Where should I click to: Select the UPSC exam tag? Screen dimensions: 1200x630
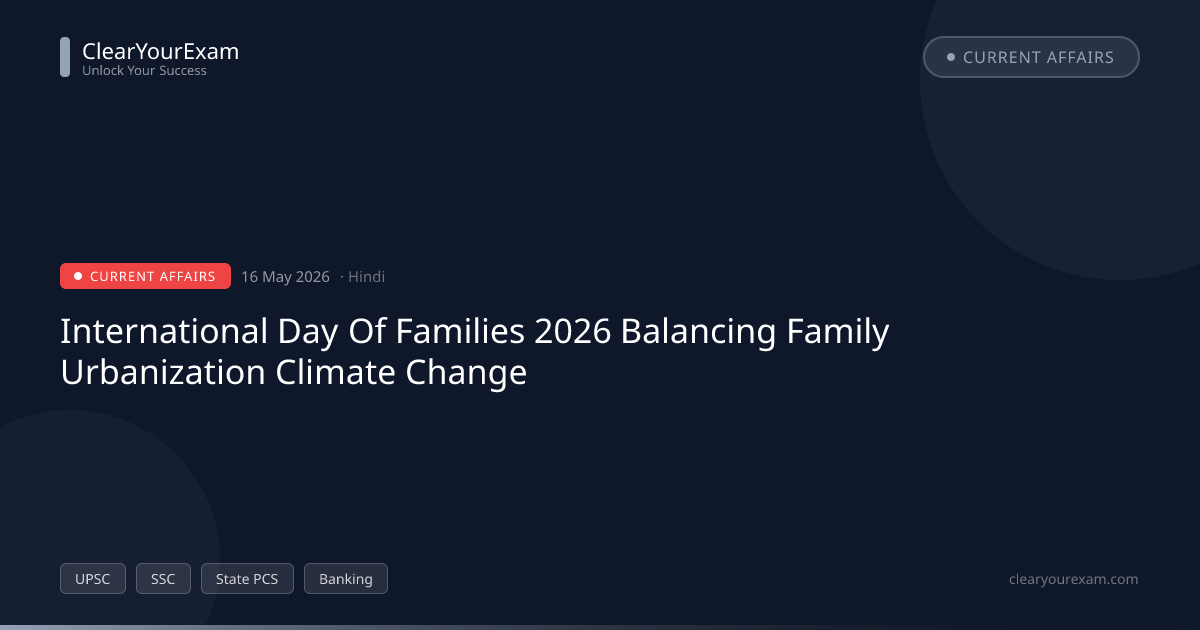pyautogui.click(x=93, y=579)
